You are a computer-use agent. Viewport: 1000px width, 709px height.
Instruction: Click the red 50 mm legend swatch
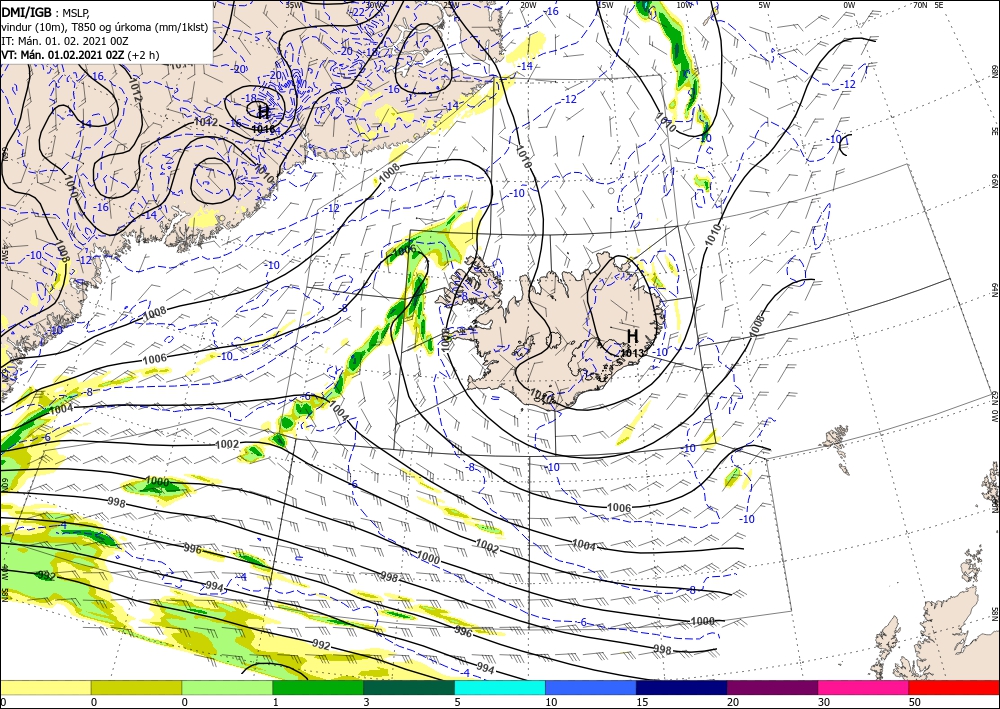click(954, 687)
